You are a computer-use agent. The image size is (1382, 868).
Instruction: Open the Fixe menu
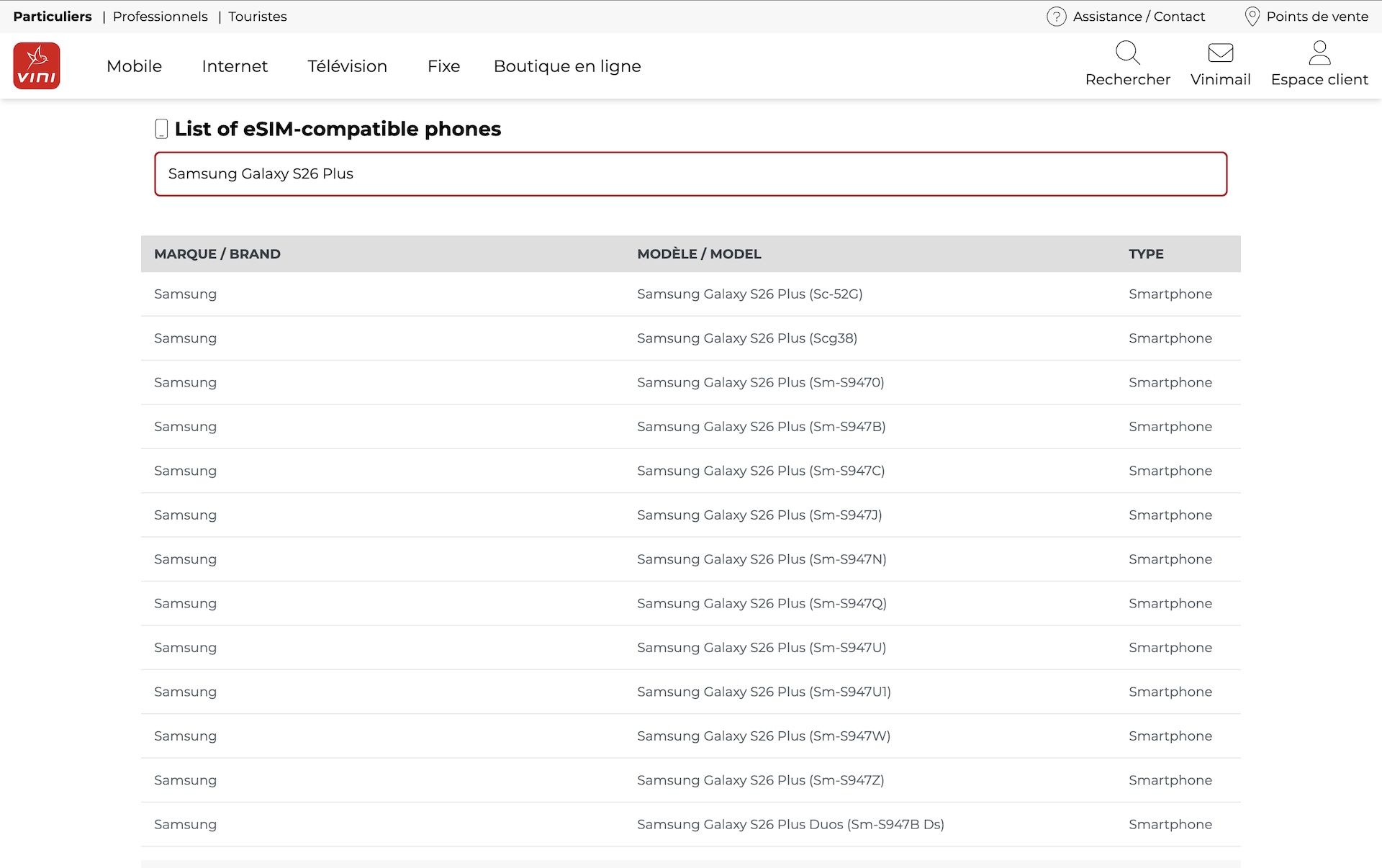(x=443, y=66)
